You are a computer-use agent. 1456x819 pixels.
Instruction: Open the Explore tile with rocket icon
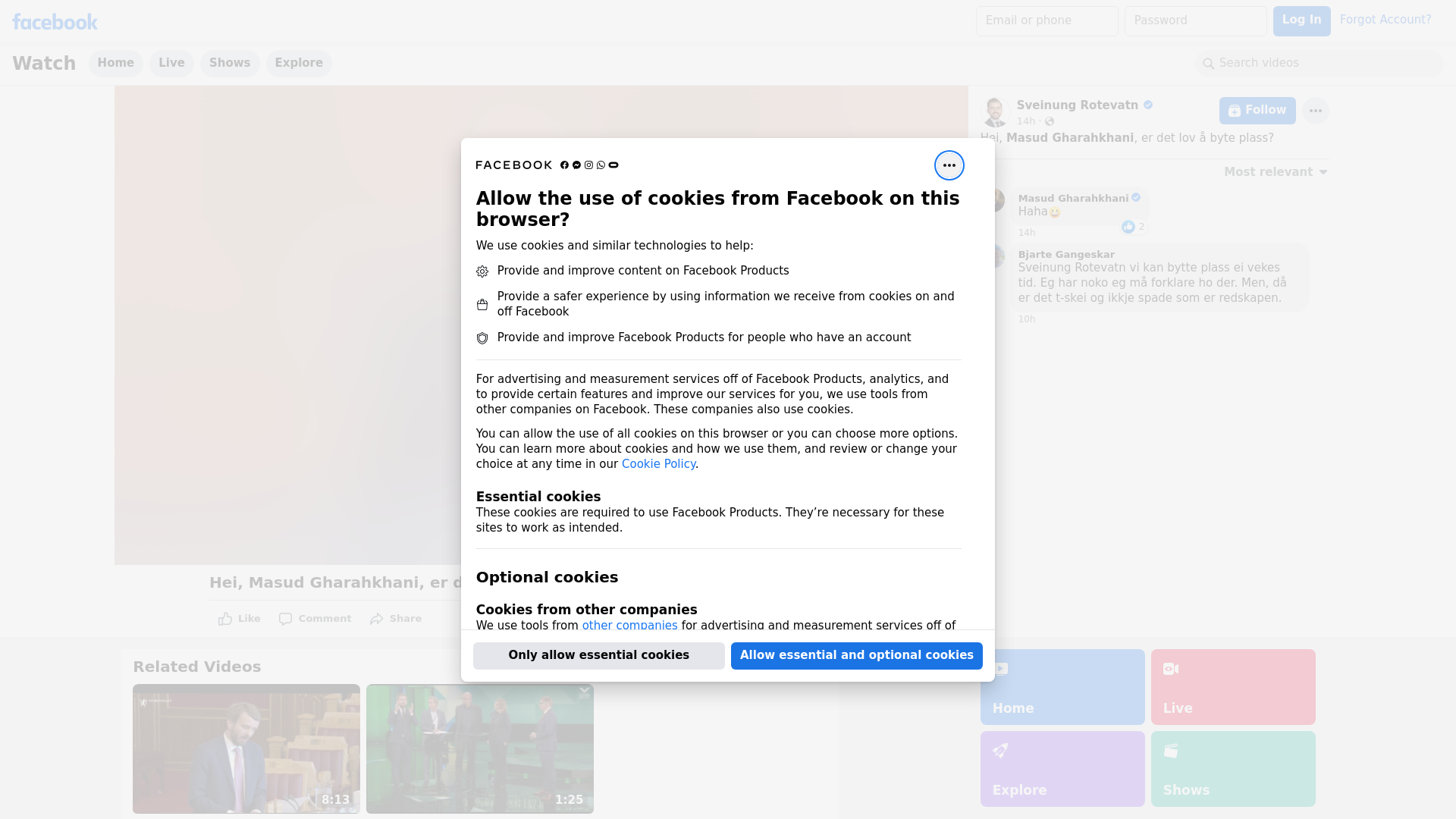[x=1062, y=769]
